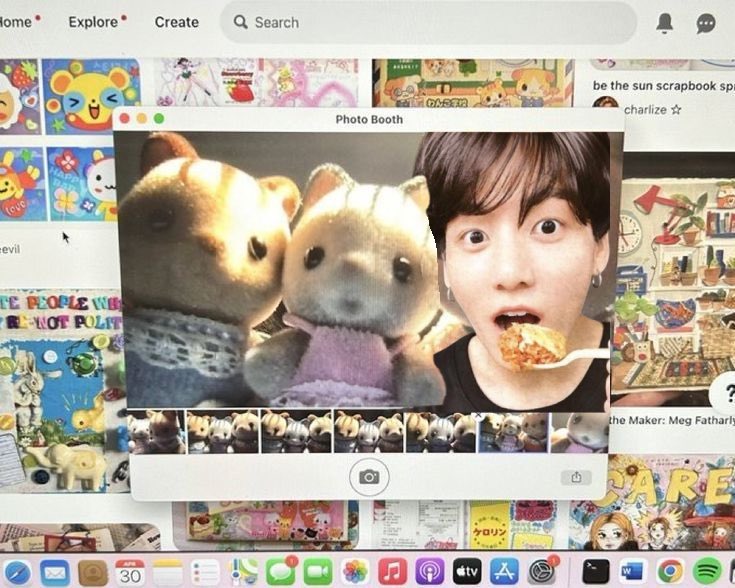Launch Notes from the Dock

[167, 573]
